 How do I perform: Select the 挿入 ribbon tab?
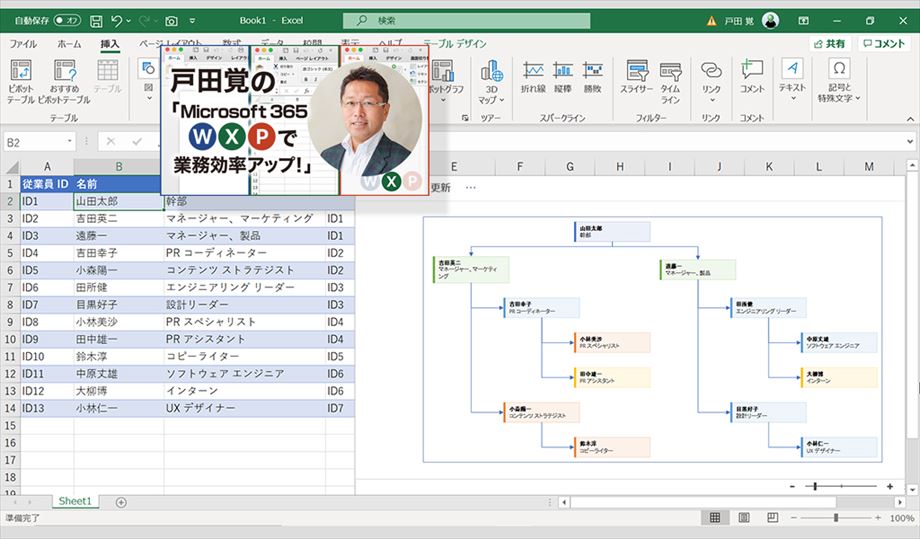coord(110,44)
